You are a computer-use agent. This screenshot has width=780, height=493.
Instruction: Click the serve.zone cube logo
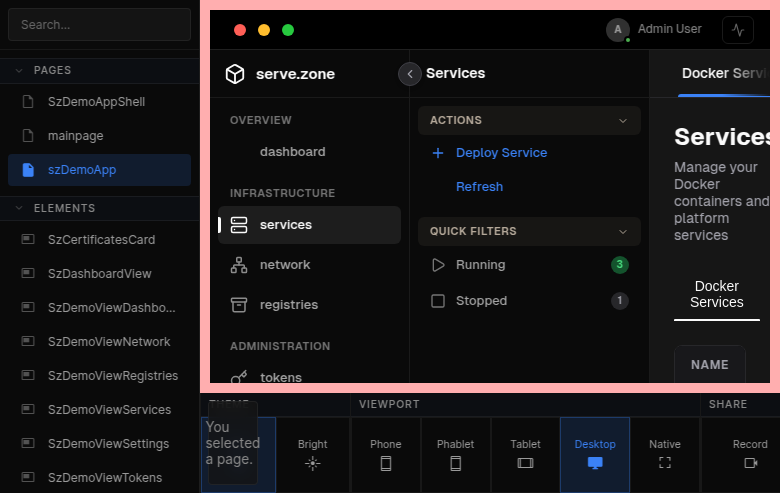234,74
